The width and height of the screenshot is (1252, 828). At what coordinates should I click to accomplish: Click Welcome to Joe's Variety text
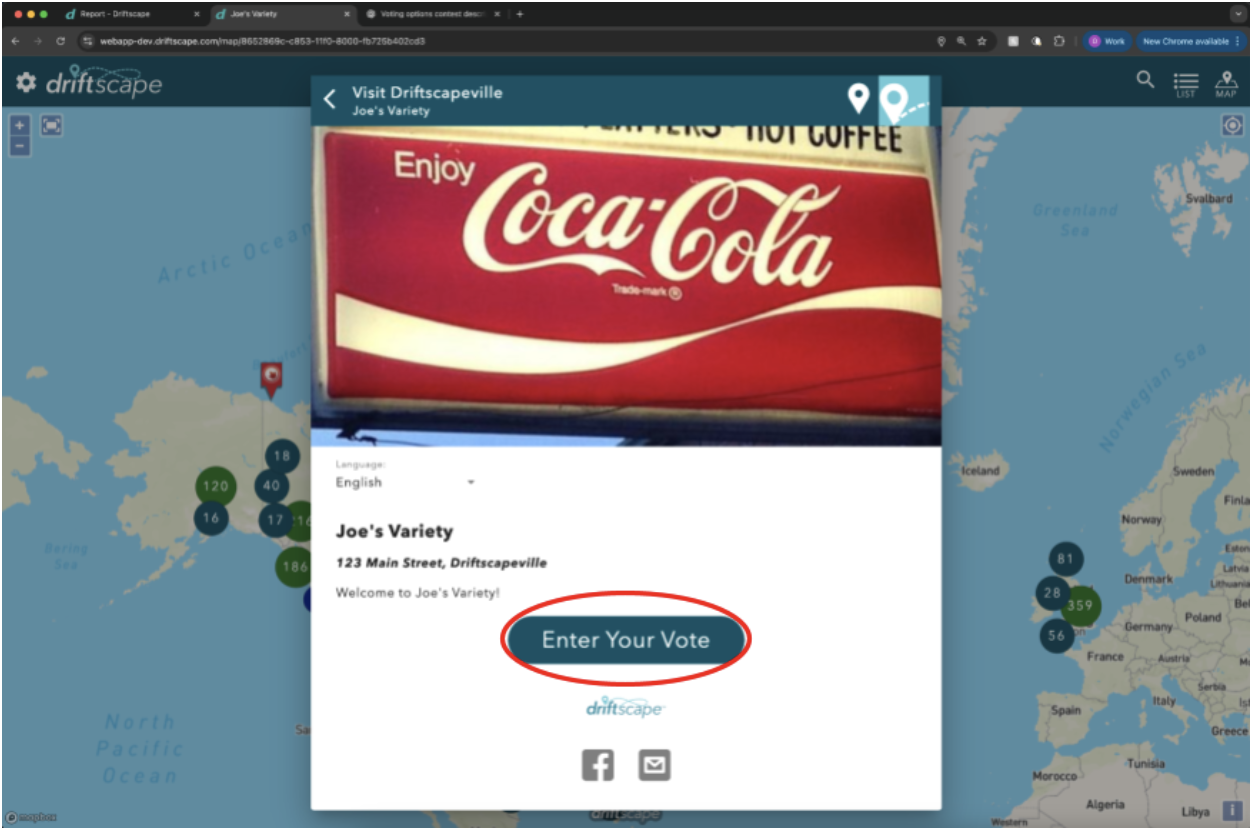pyautogui.click(x=417, y=593)
